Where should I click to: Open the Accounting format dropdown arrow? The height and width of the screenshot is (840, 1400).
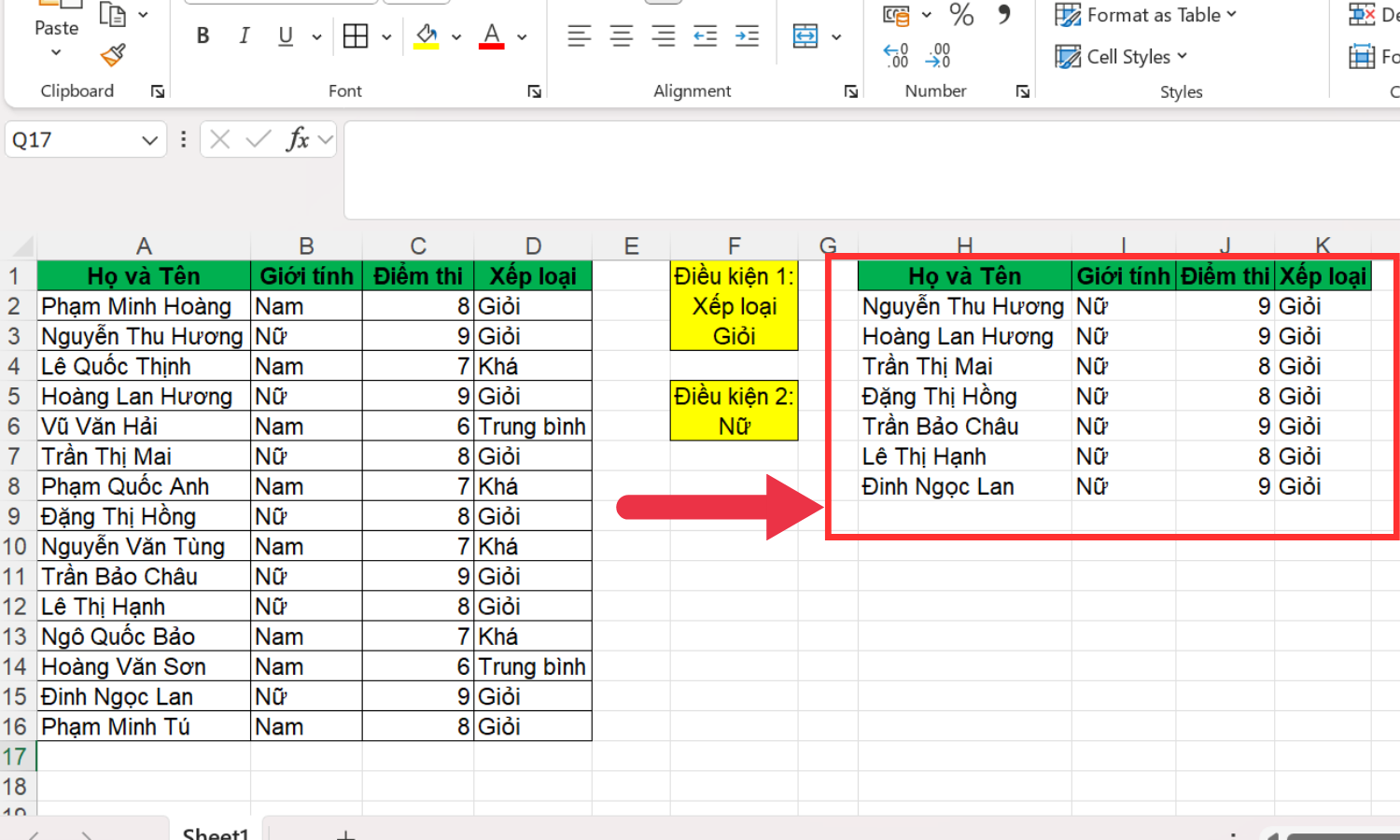tap(926, 15)
